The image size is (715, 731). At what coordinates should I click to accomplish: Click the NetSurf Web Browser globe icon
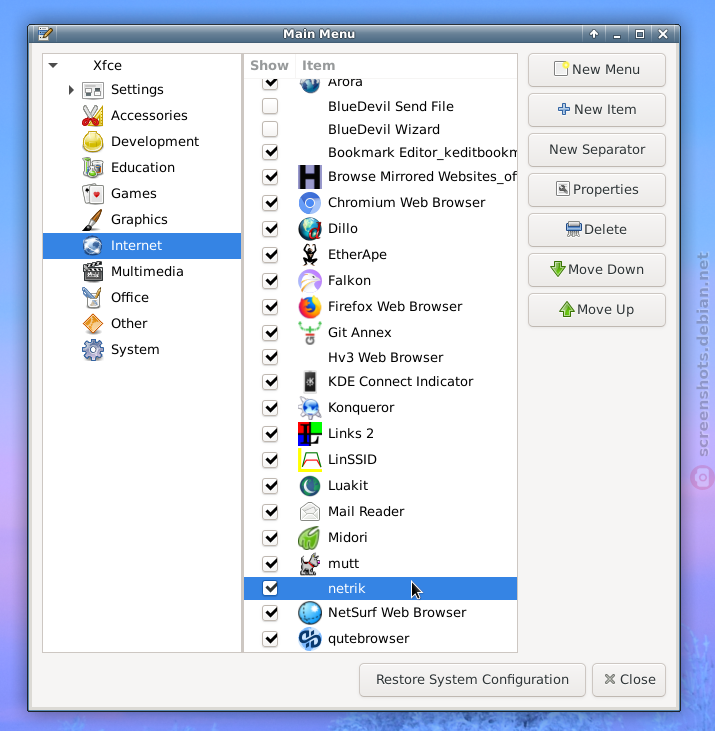[x=310, y=613]
